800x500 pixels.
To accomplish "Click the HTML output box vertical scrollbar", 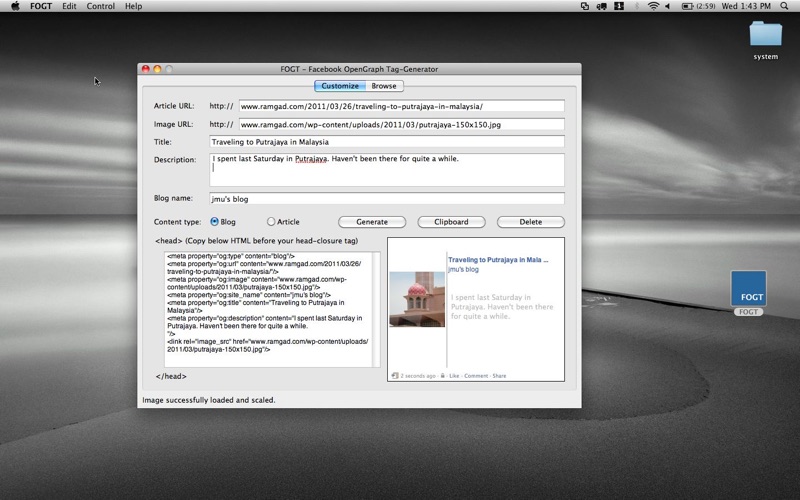I will point(377,309).
